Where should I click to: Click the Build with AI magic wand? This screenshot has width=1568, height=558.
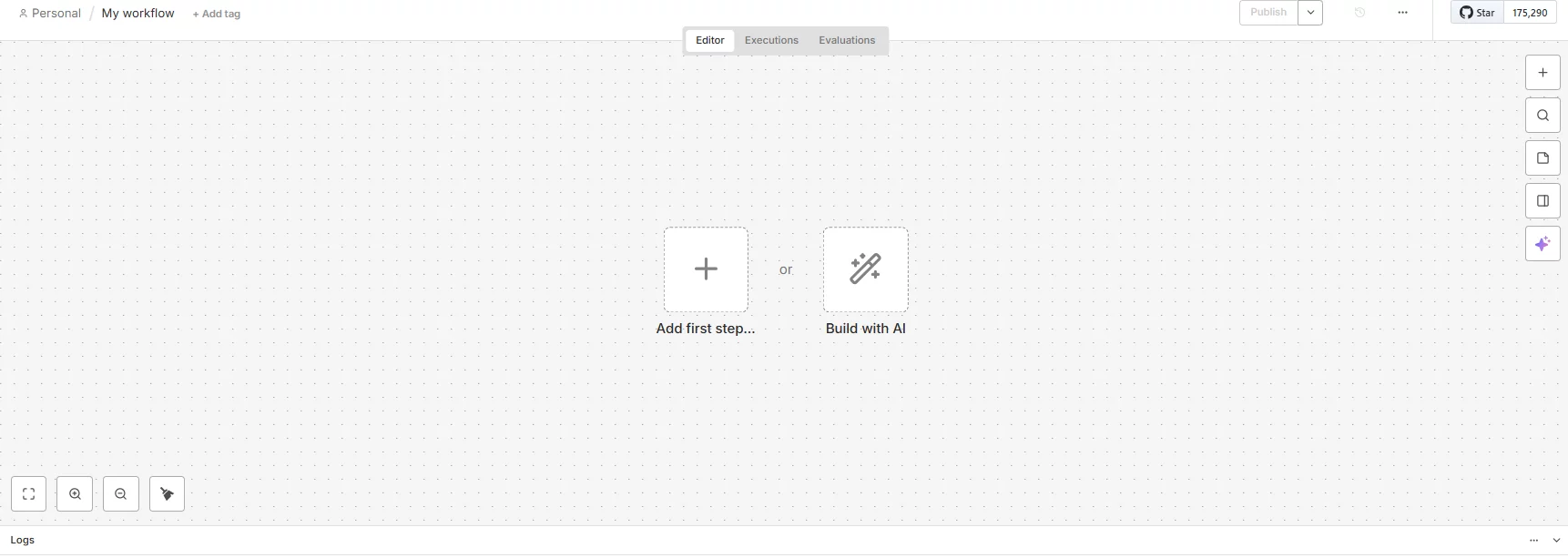click(x=865, y=269)
